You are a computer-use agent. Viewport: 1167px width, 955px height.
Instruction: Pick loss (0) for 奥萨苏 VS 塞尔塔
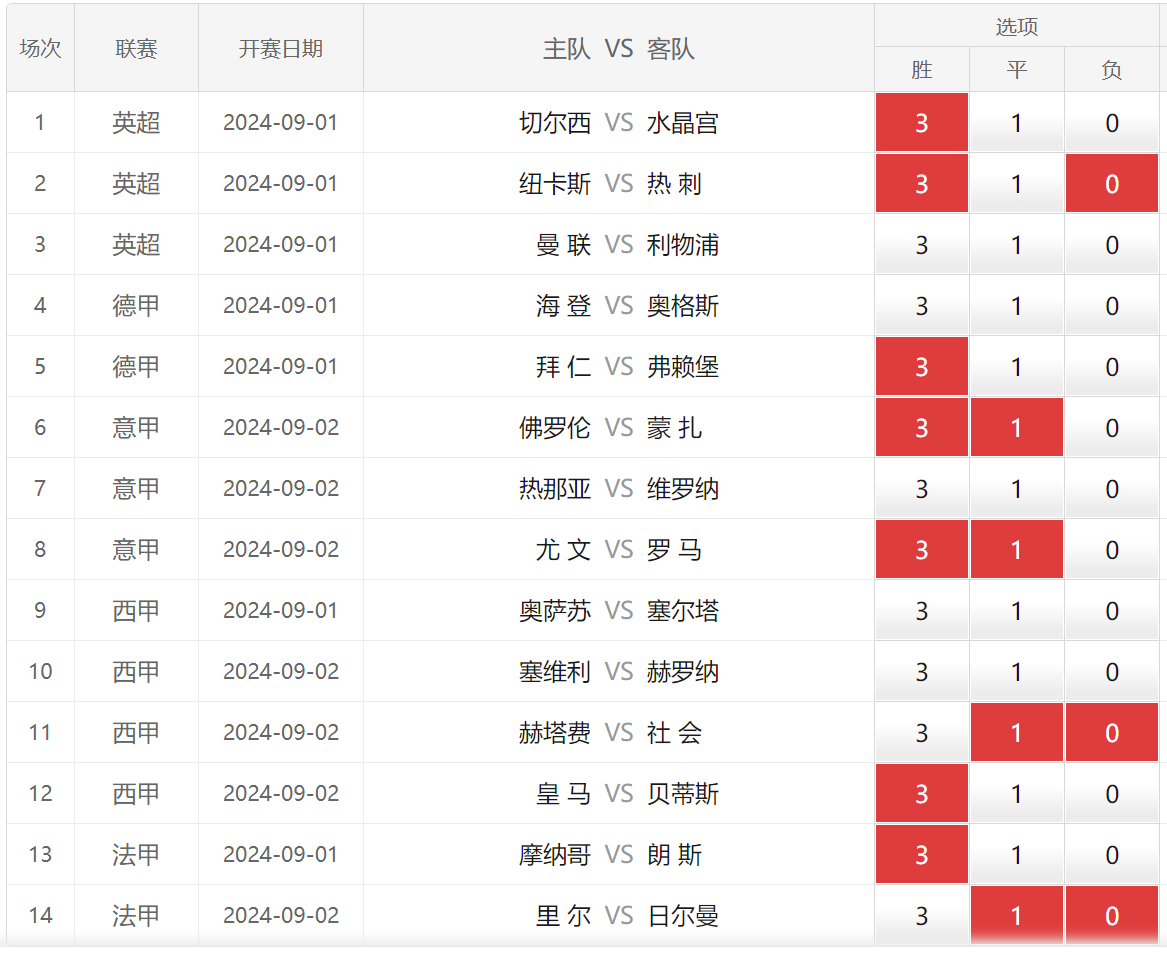1112,610
